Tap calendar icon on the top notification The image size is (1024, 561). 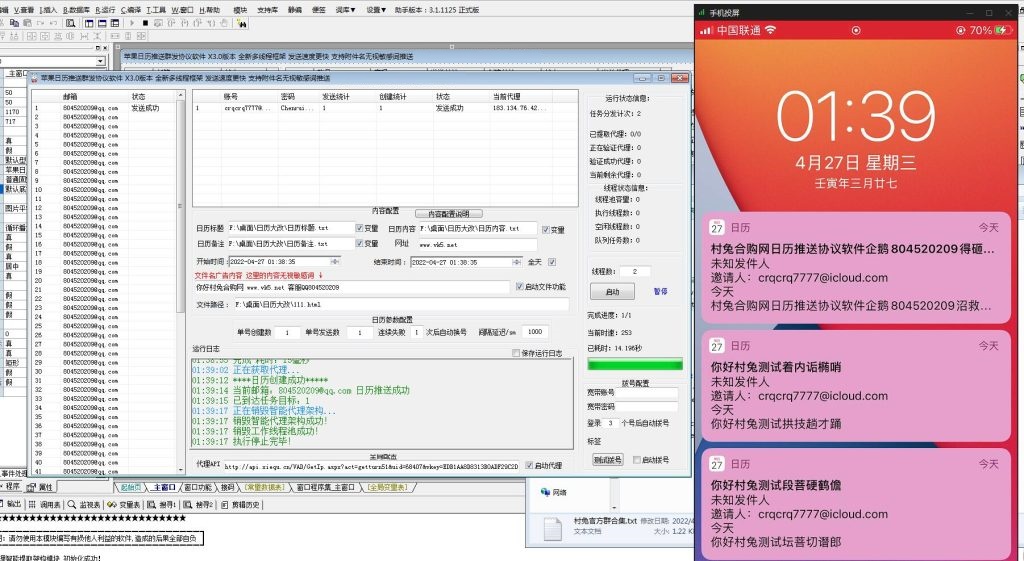pyautogui.click(x=717, y=227)
